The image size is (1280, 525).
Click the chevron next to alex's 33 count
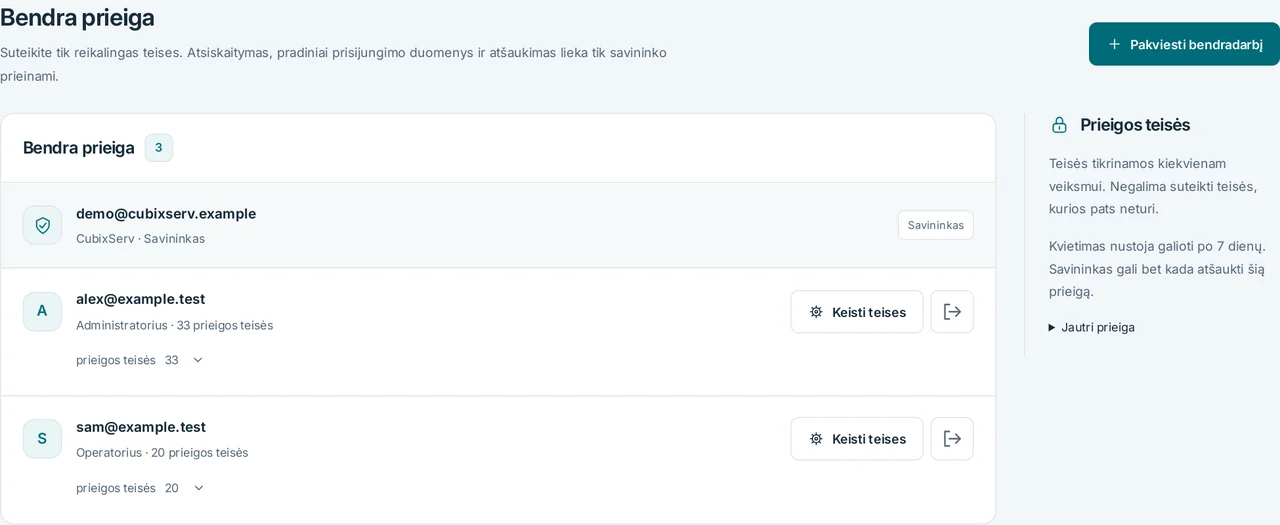click(197, 360)
